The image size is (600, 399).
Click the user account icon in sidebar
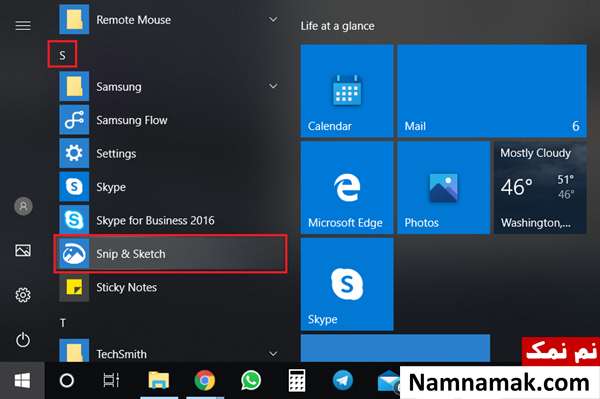tap(23, 206)
